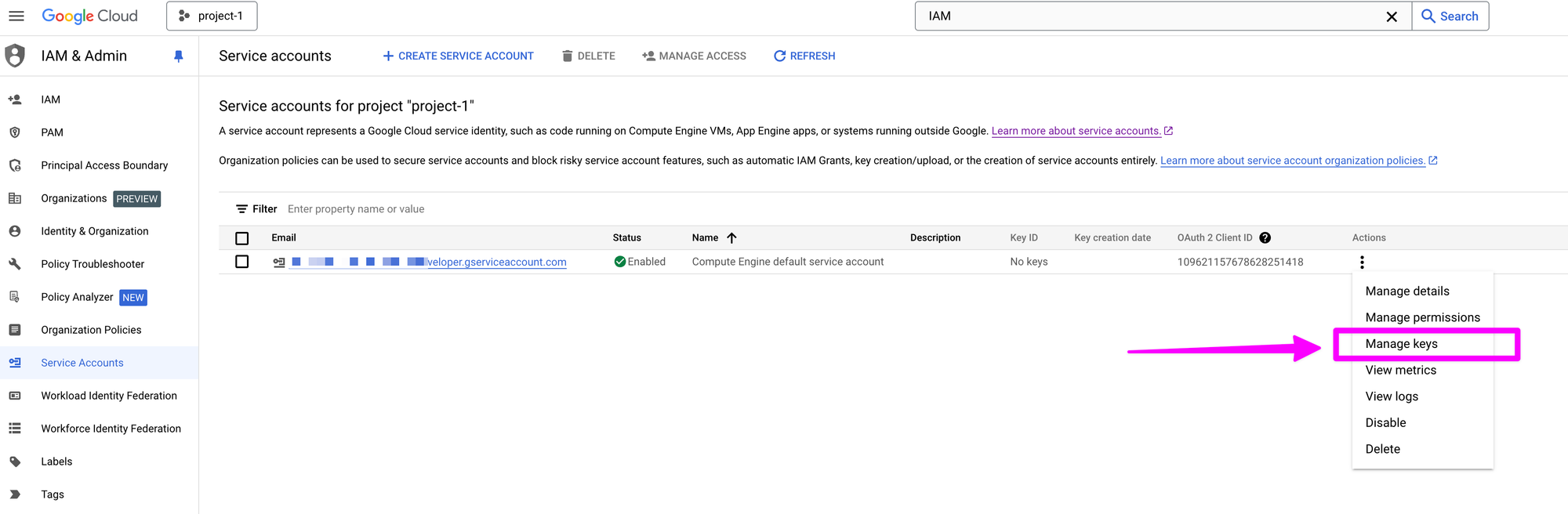
Task: Click the Workforce Identity Federation list icon
Action: coord(15,429)
